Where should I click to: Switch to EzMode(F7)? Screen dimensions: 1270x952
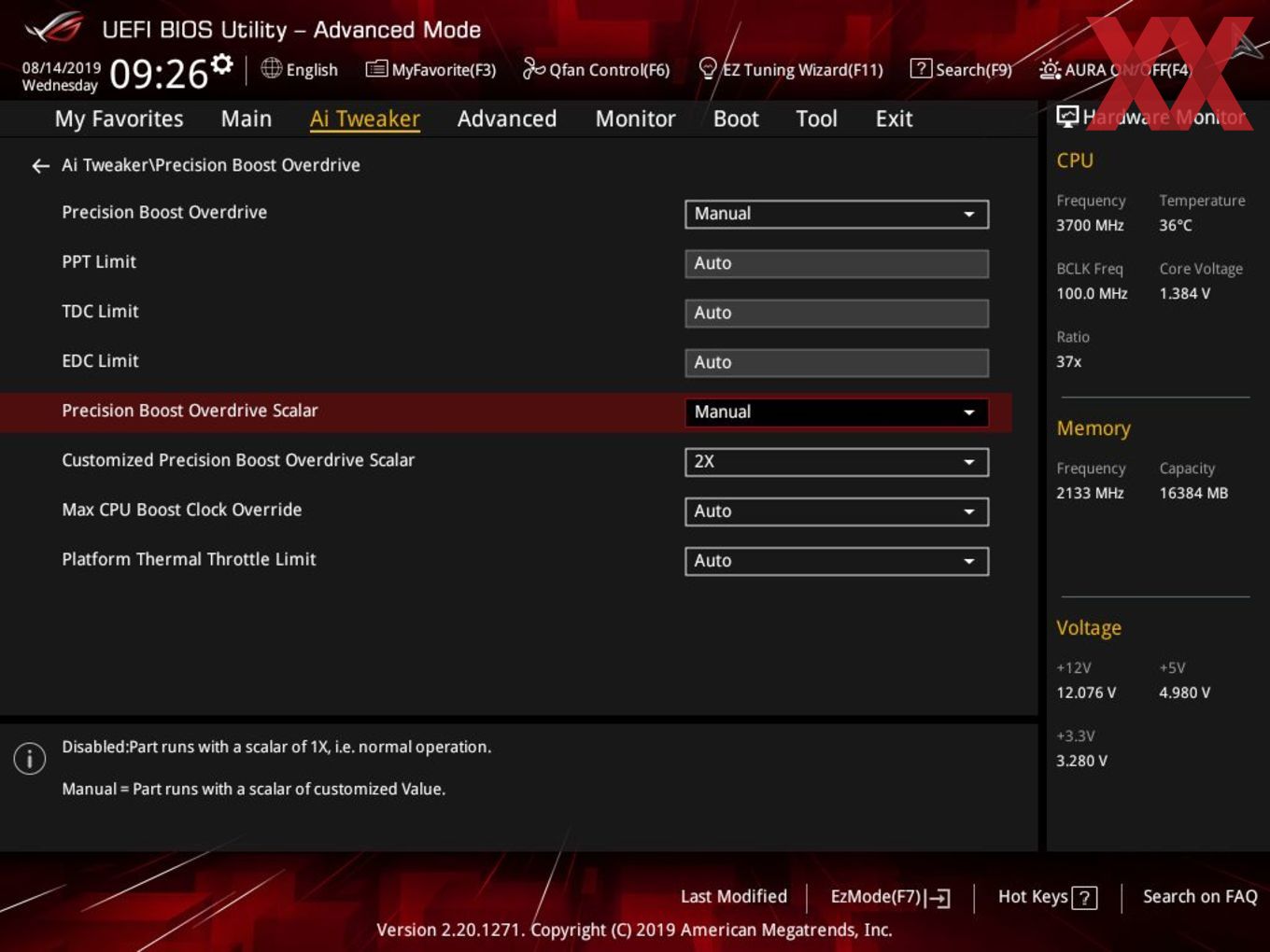pos(890,897)
